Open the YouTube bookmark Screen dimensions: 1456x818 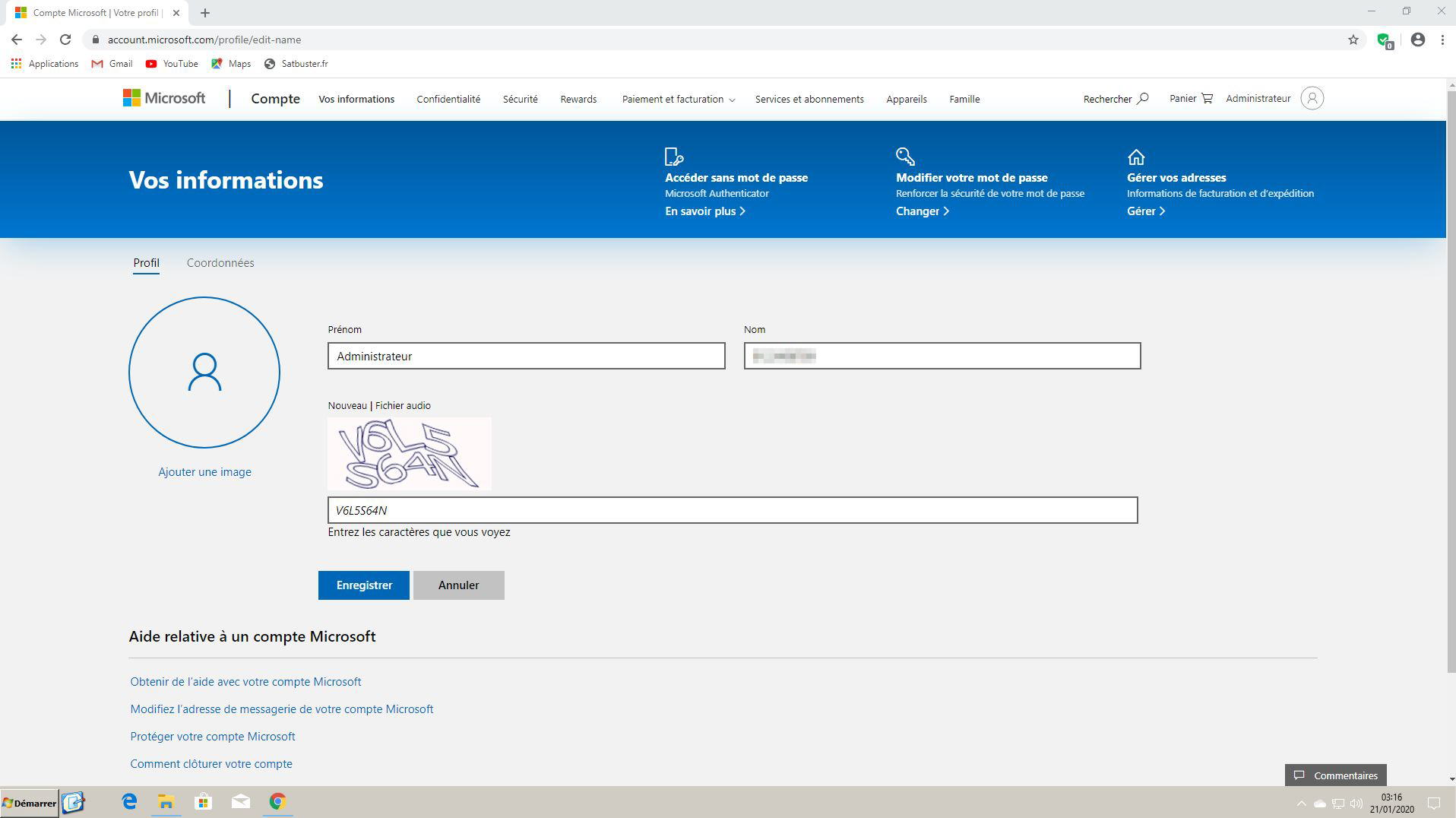coord(172,64)
